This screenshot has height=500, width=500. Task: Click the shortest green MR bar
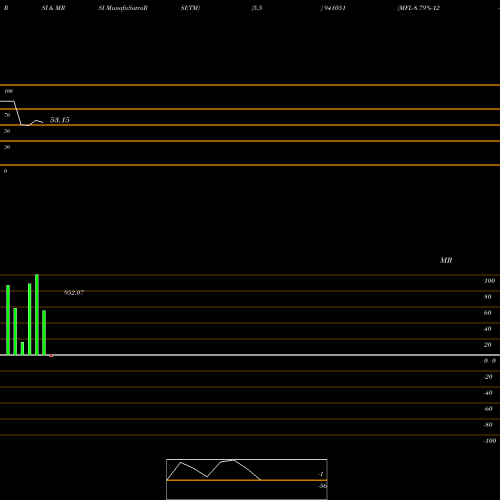pos(22,348)
